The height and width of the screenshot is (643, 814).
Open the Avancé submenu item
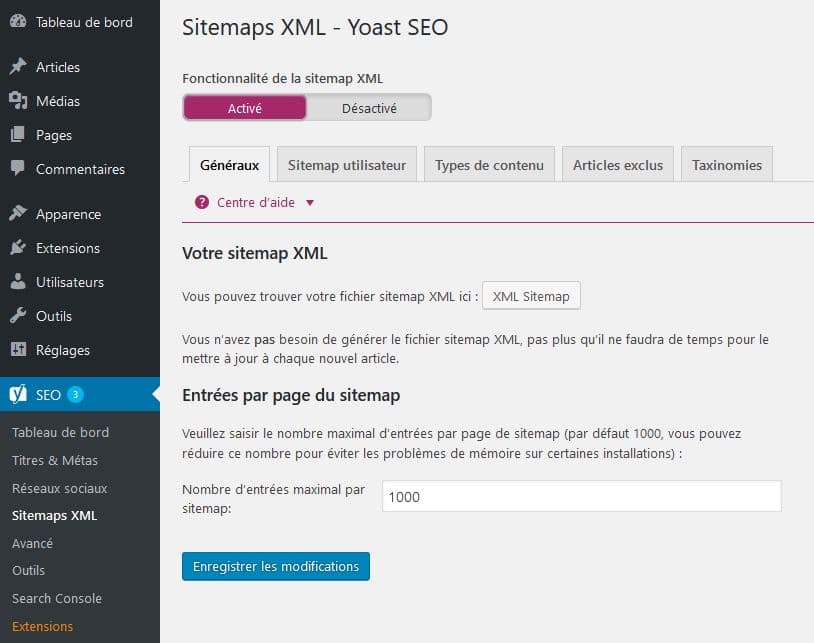coord(32,543)
